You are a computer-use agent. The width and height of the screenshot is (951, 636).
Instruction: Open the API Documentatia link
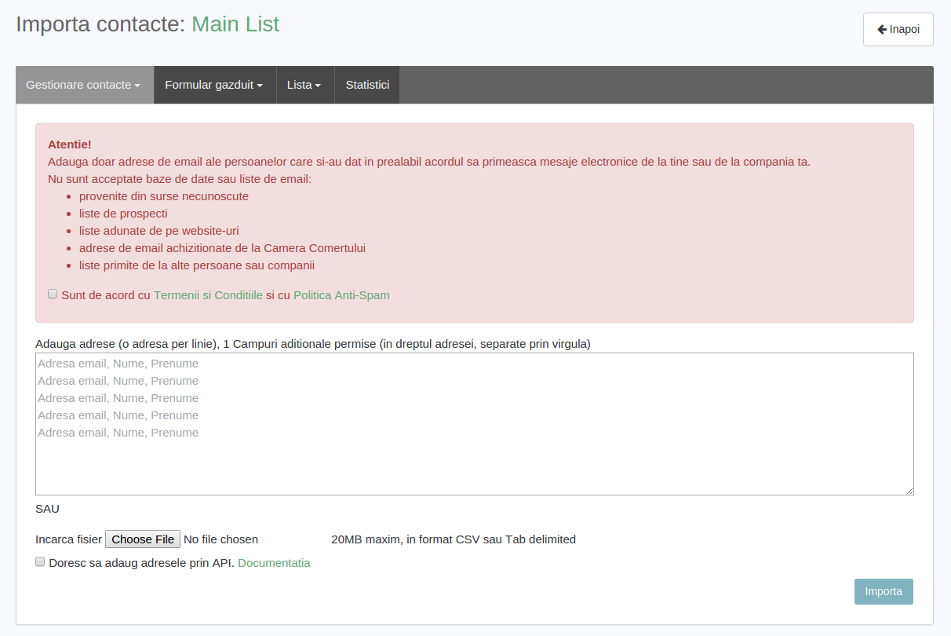point(274,563)
